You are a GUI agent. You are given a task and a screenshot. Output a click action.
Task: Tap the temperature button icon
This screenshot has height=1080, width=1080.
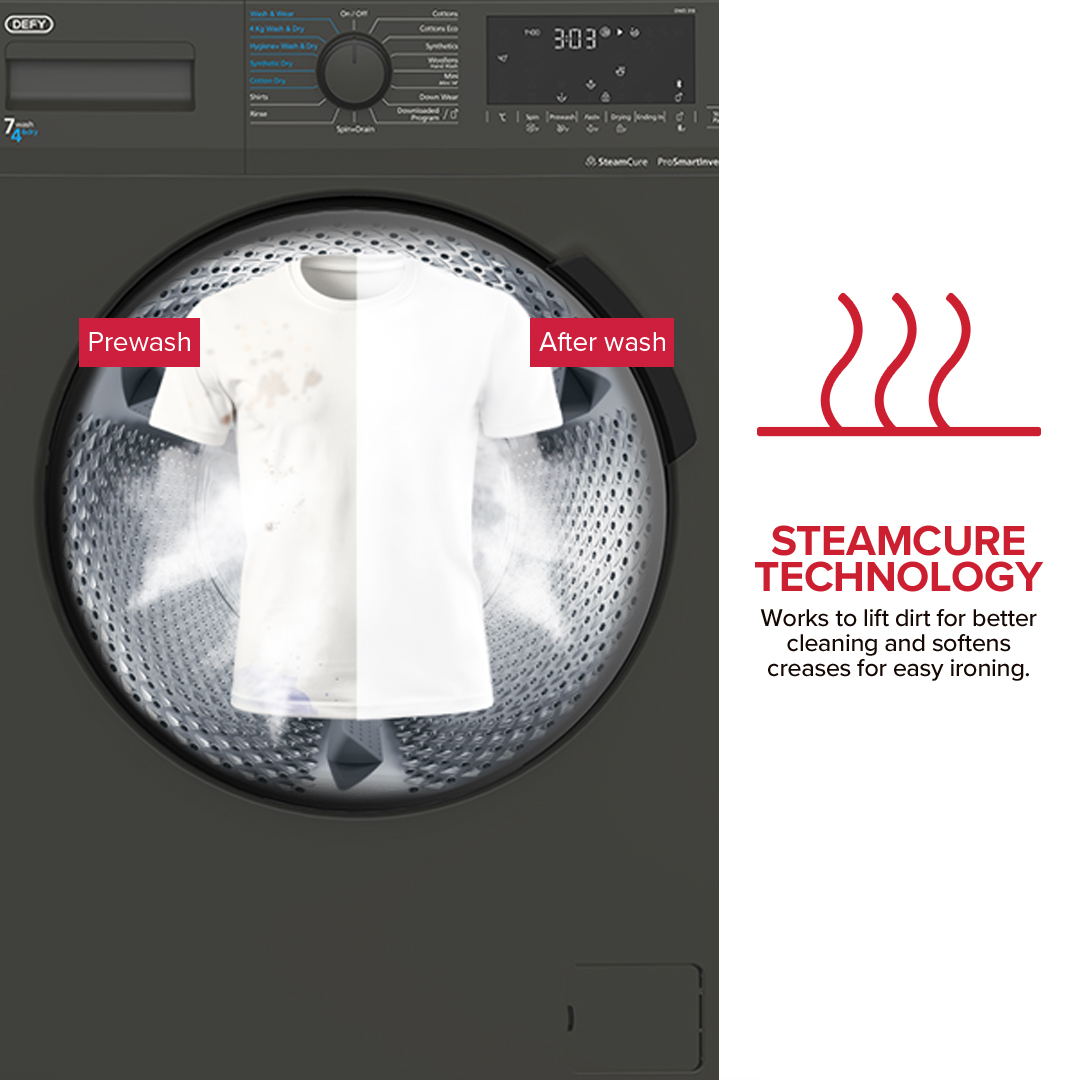(502, 118)
